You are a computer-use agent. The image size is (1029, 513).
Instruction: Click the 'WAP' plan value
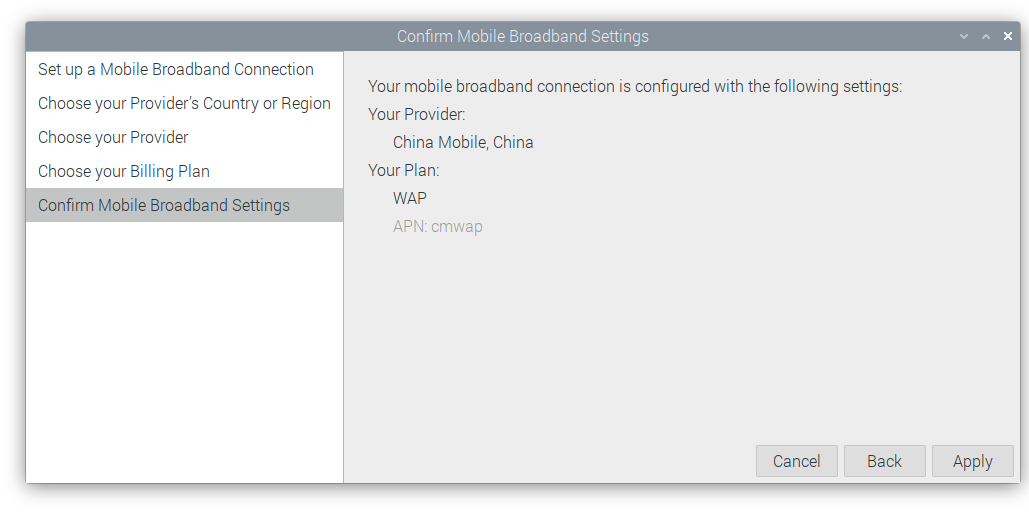click(410, 198)
